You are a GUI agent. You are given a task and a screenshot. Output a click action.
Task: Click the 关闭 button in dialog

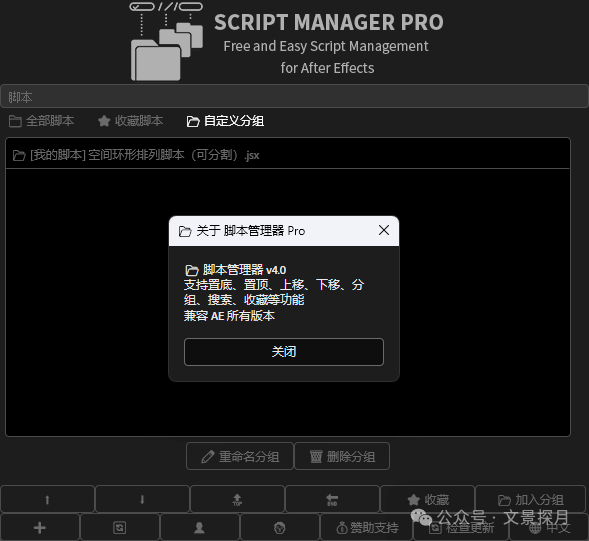click(284, 352)
